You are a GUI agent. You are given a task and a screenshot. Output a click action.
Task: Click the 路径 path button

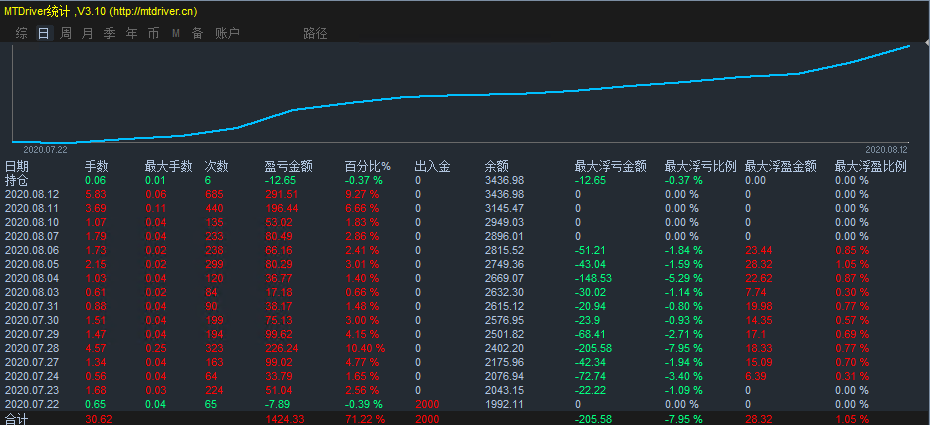point(315,33)
